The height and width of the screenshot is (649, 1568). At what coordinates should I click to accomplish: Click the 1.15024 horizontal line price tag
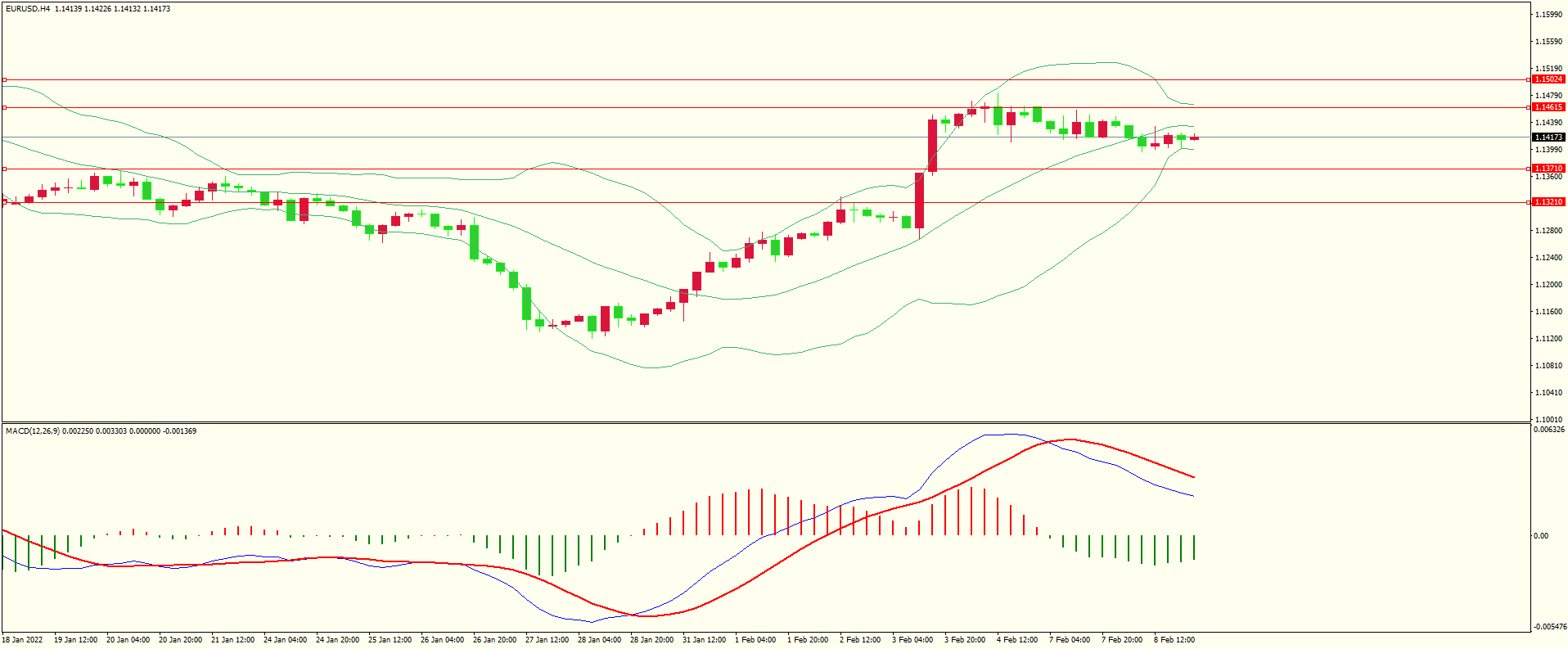coord(1548,79)
